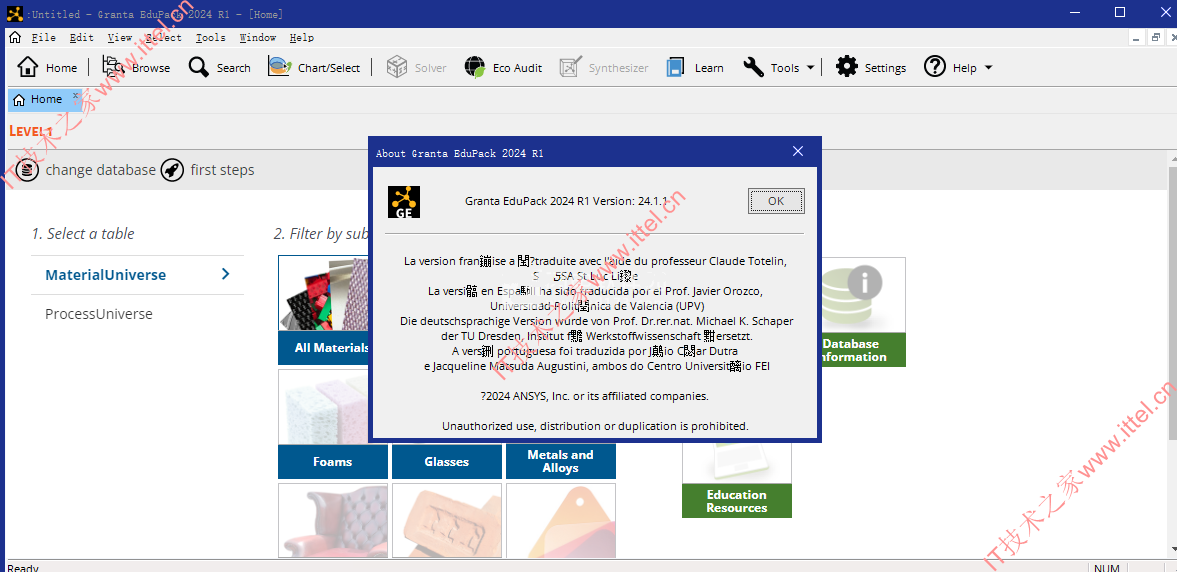
Task: Click the ANSYS copyright text
Action: 595,396
